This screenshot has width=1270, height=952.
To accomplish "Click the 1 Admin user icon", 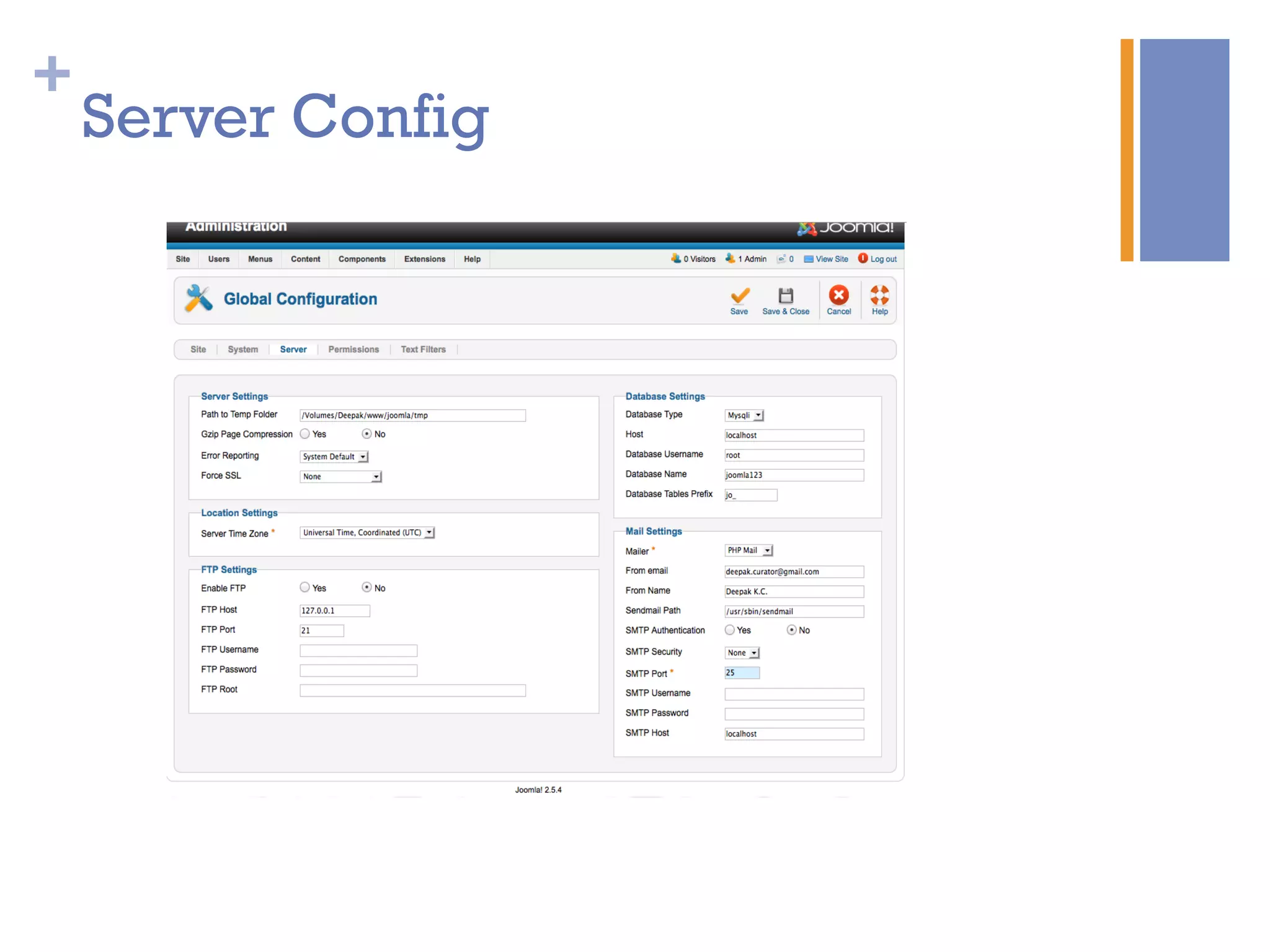I will click(x=730, y=258).
